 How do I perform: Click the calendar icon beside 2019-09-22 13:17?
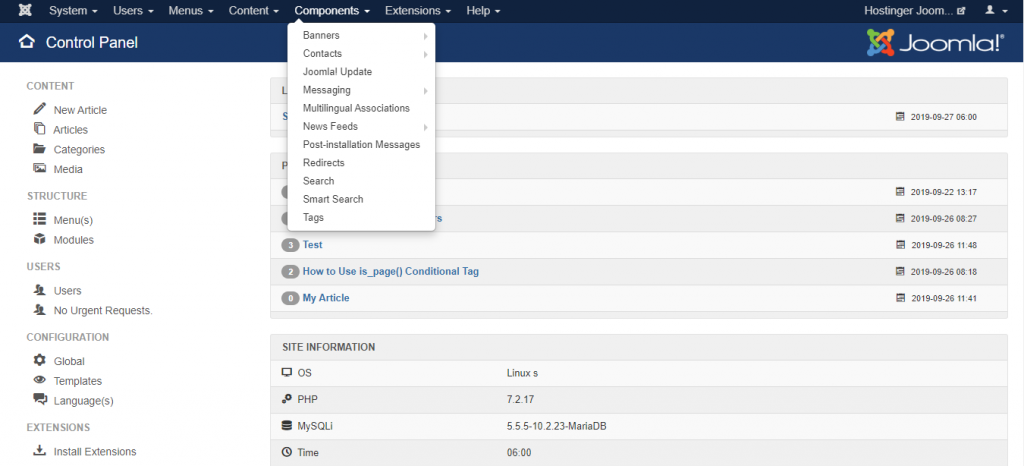pos(900,192)
